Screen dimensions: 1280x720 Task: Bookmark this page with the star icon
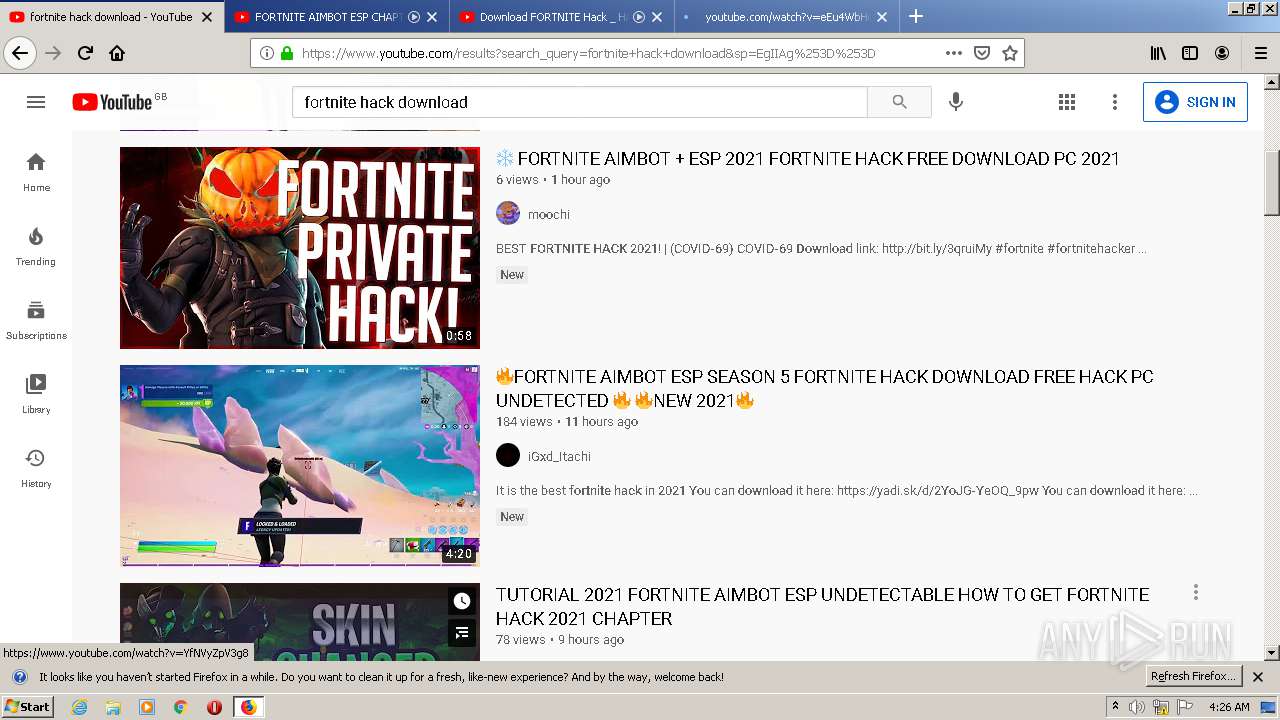(x=1010, y=53)
